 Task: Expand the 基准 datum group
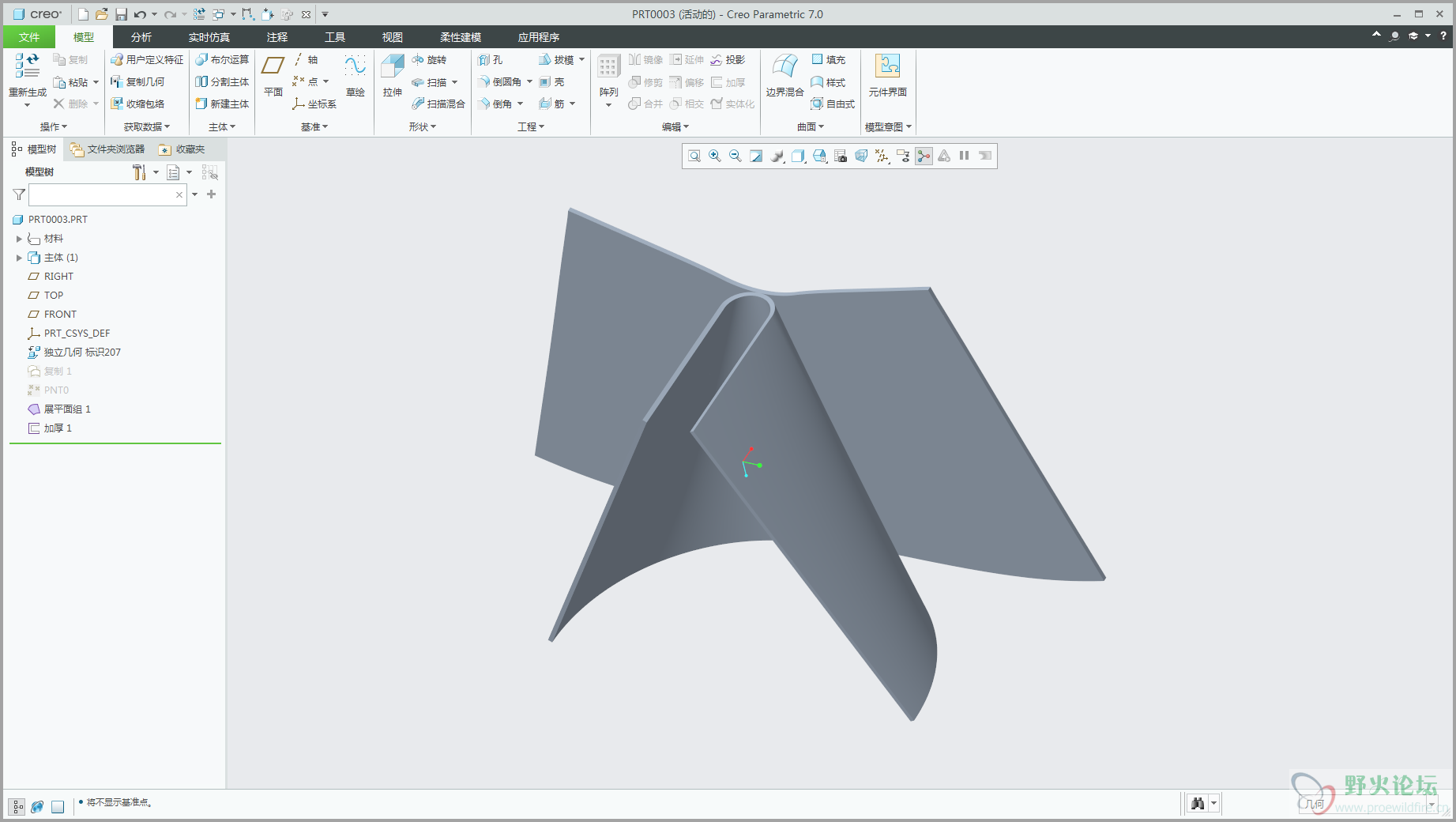click(x=314, y=126)
